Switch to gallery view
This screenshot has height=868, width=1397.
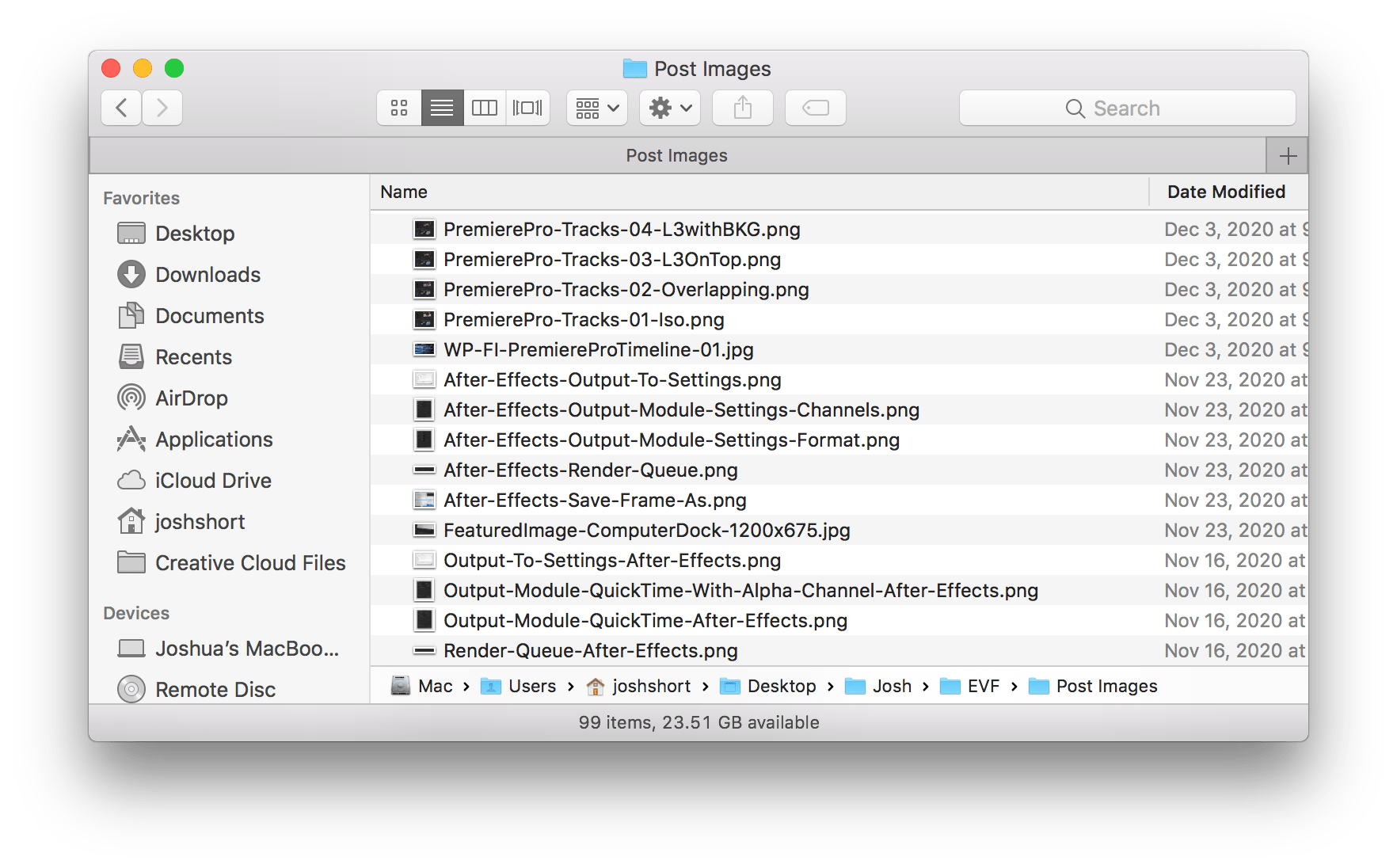(527, 108)
